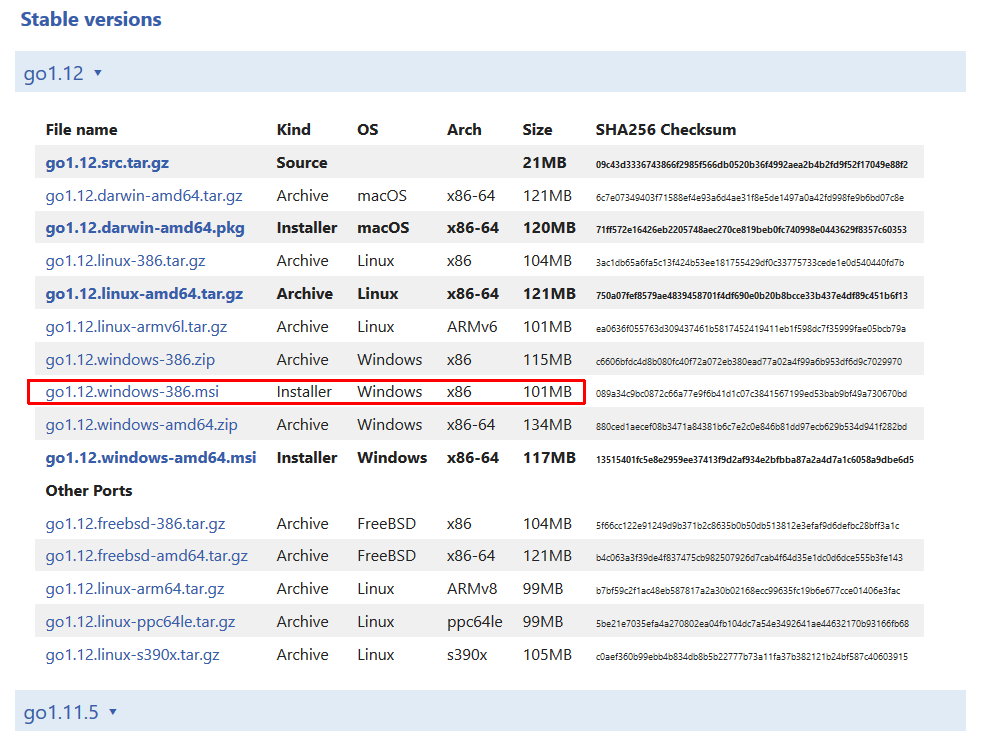Select checksum of go1.12.freebsd-386.tar.gz
The width and height of the screenshot is (982, 755).
pyautogui.click(x=747, y=526)
